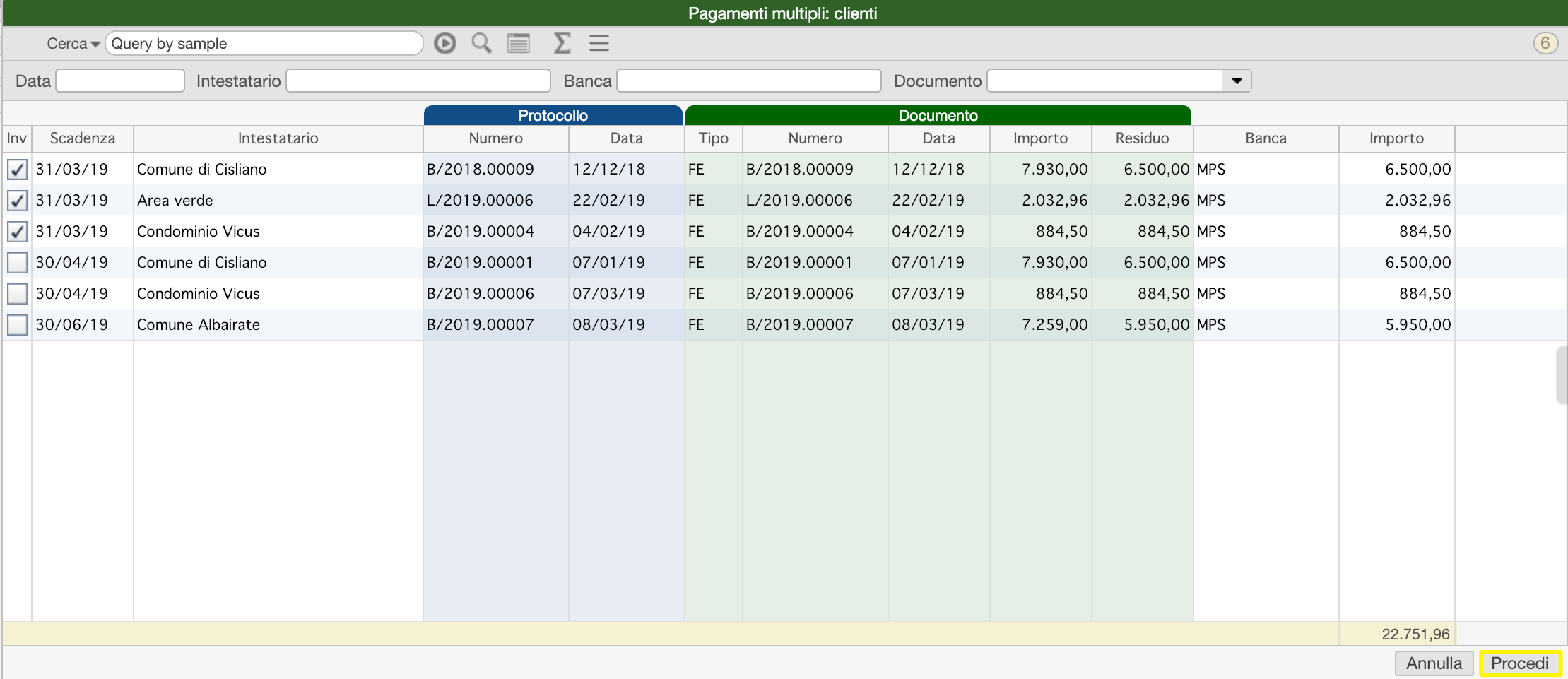Viewport: 1568px width, 679px height.
Task: Check Condominio Vicus 30/04/19 row checkbox
Action: (17, 294)
